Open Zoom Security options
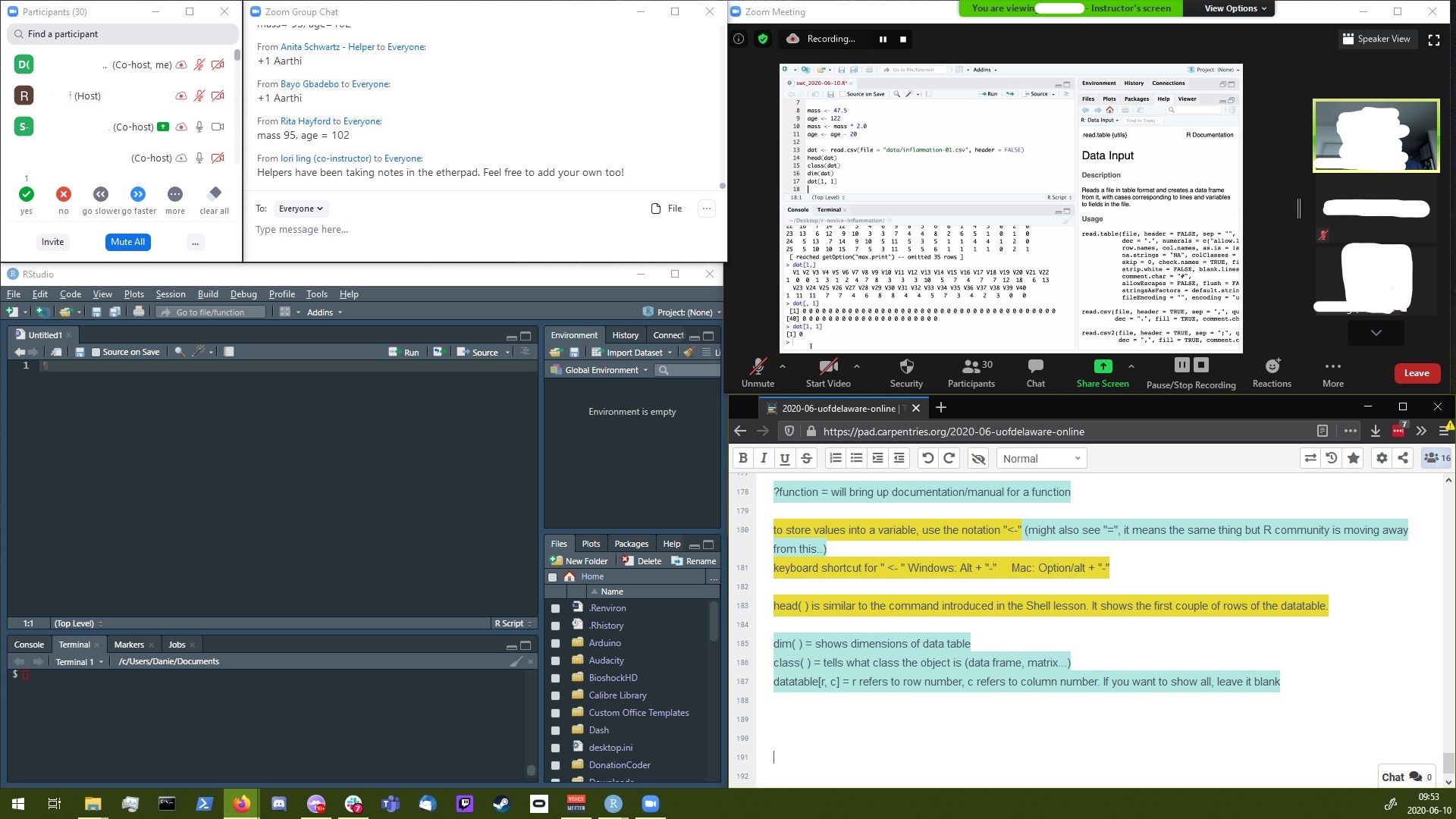1456x819 pixels. (906, 372)
